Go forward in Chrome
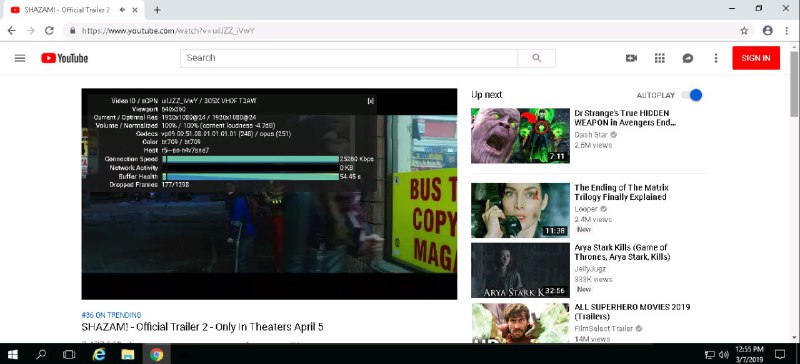 click(x=31, y=31)
